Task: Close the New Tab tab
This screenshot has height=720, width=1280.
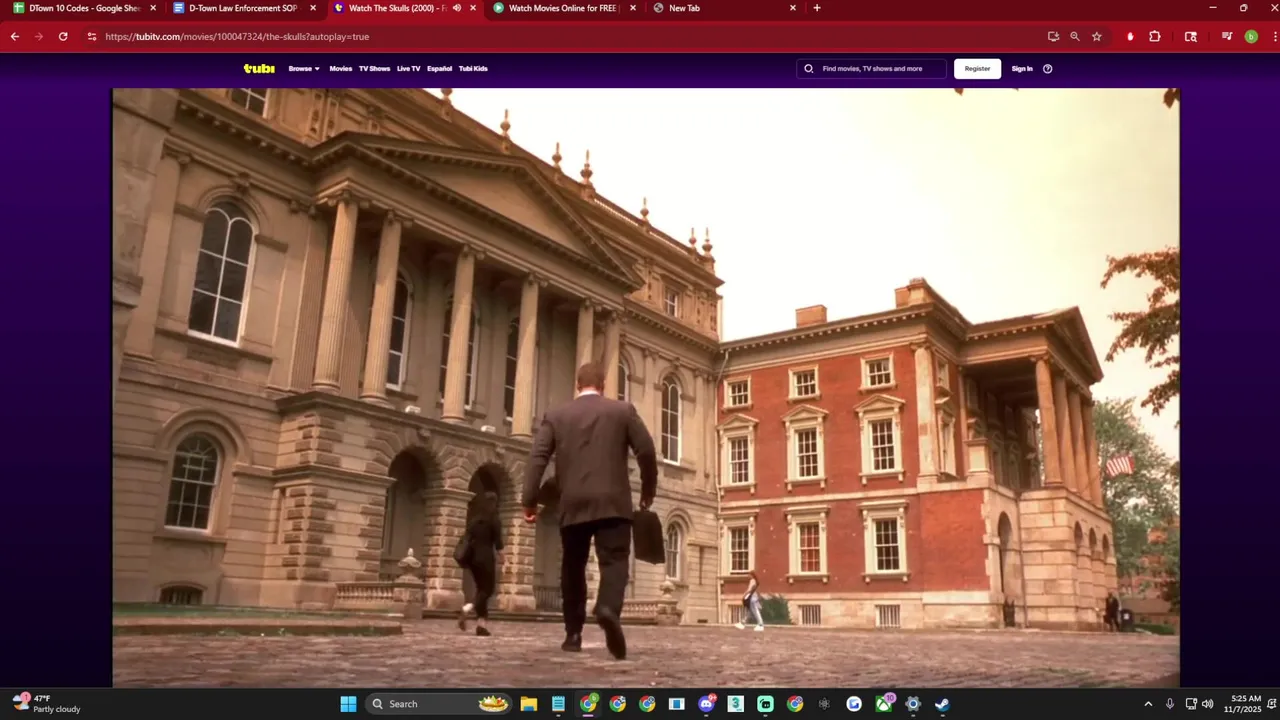Action: click(x=793, y=8)
